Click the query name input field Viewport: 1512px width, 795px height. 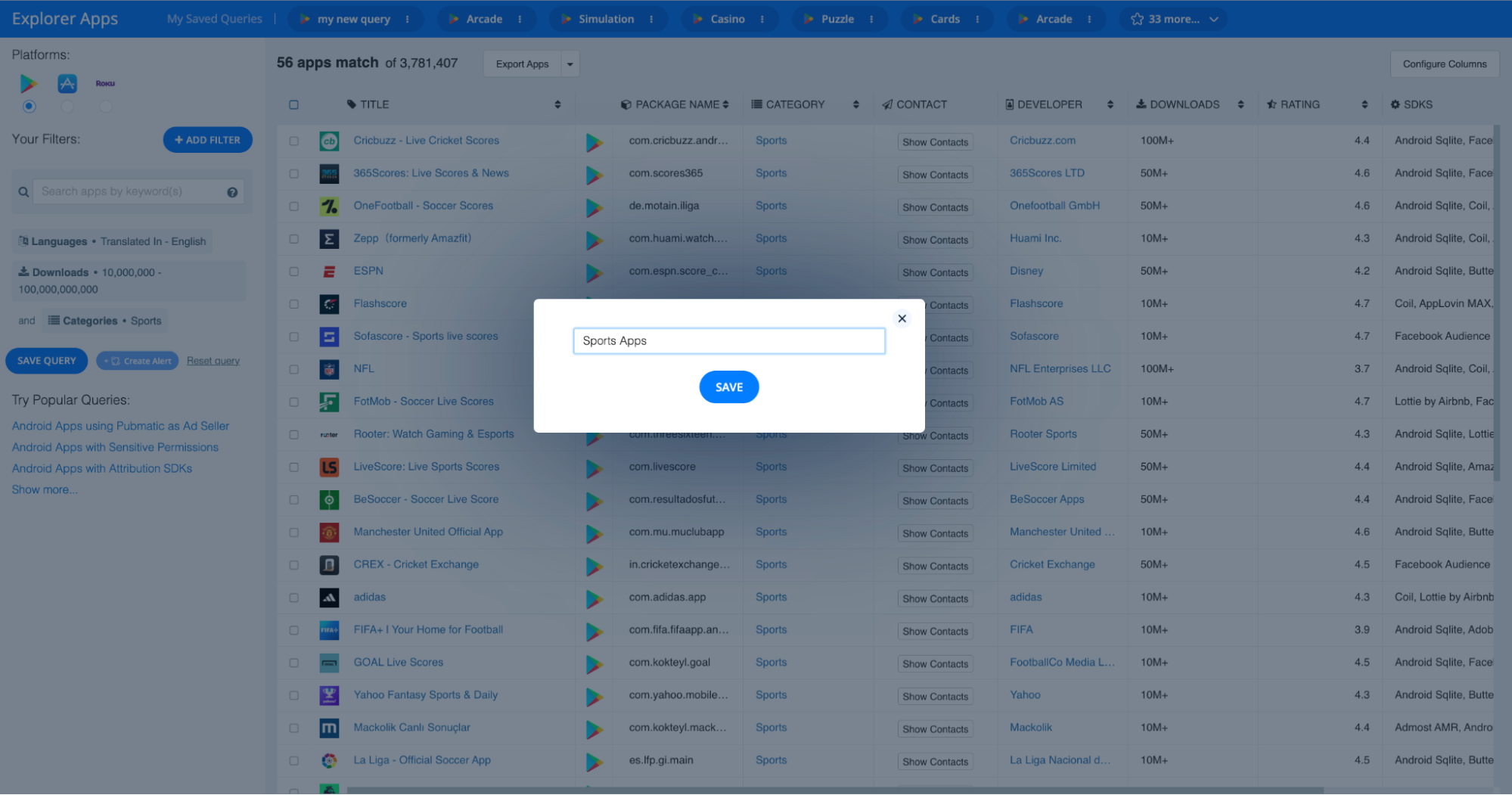click(729, 341)
